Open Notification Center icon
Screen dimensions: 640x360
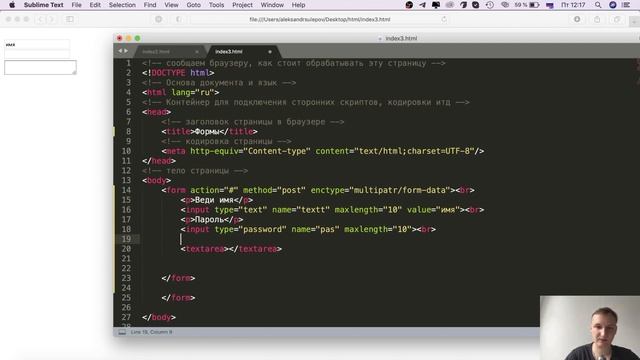[627, 5]
